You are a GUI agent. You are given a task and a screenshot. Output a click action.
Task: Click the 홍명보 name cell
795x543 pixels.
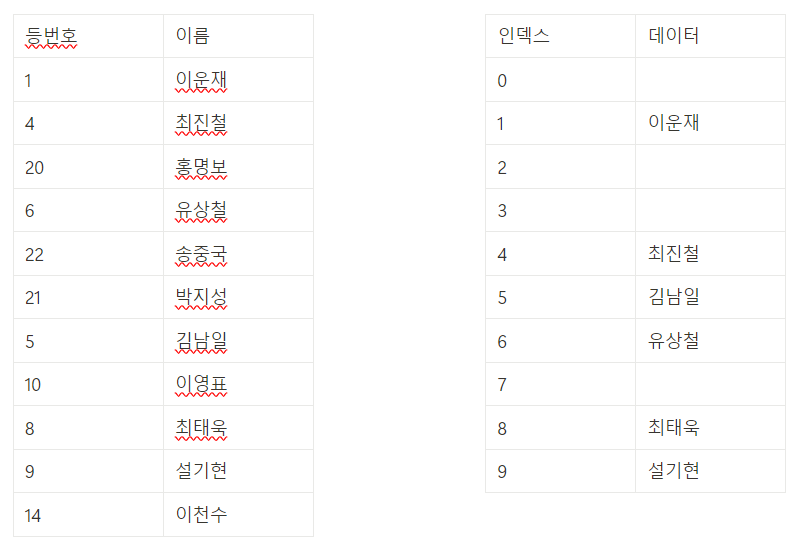[x=201, y=167]
